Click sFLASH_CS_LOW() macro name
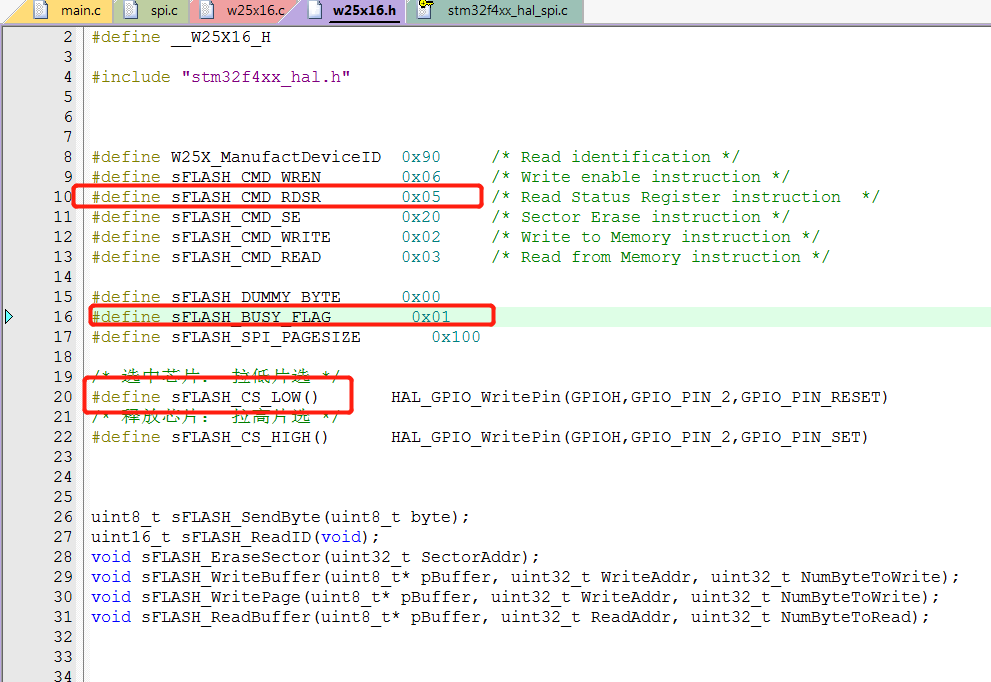The width and height of the screenshot is (991, 682). (245, 397)
